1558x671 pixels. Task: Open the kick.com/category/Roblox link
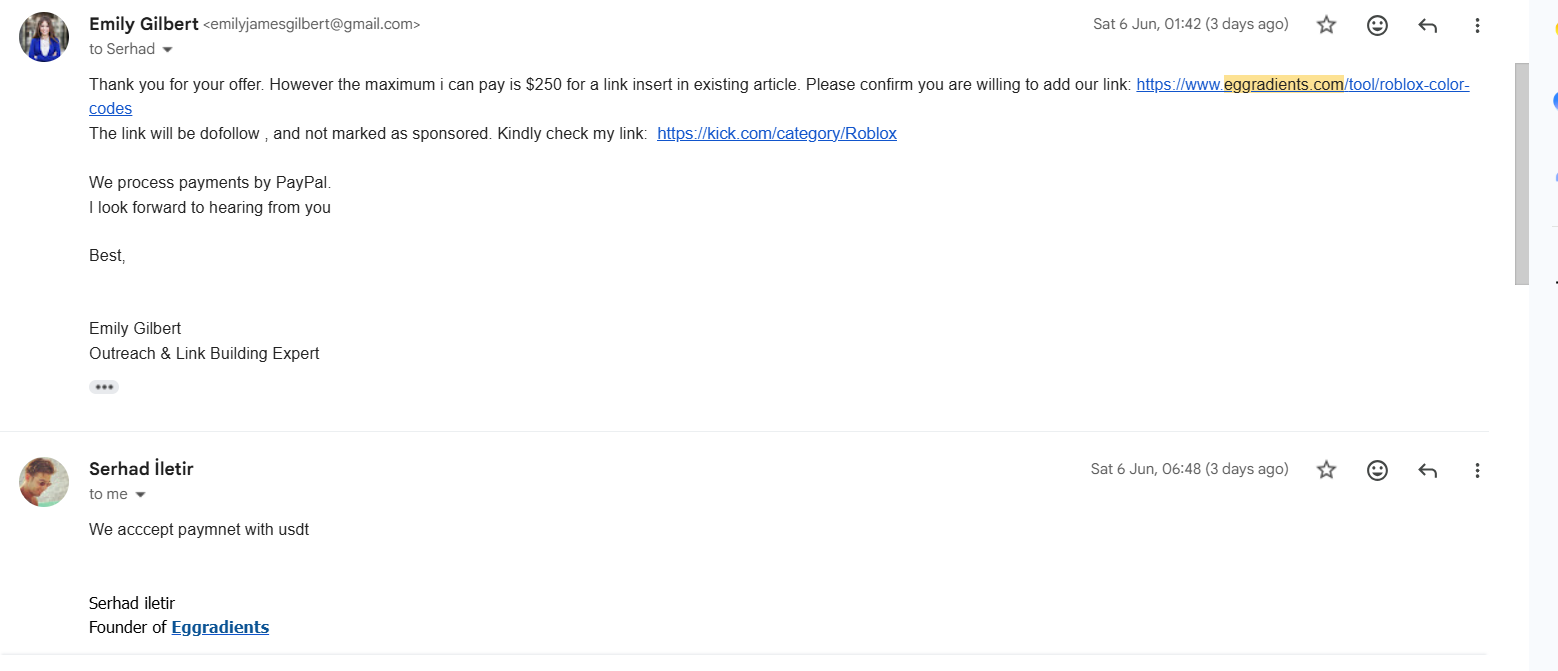click(777, 133)
